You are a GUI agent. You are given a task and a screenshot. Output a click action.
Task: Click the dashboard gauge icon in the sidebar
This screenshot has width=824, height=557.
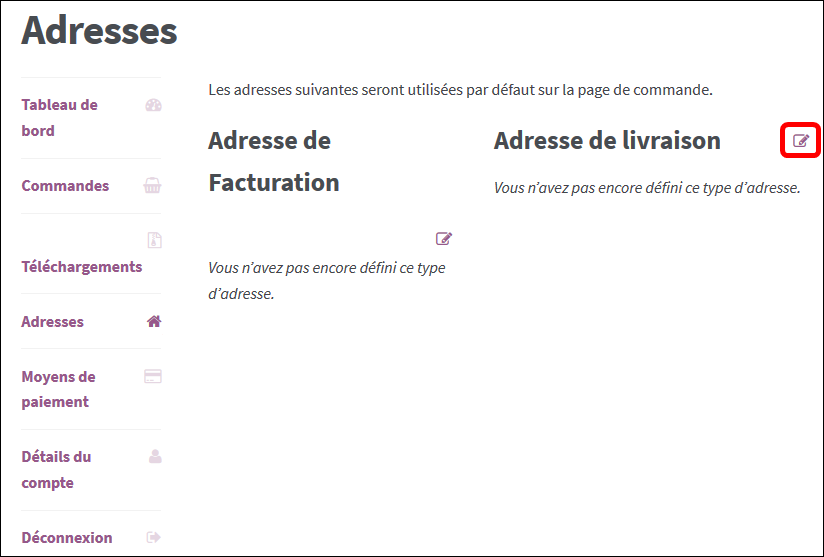tap(153, 105)
